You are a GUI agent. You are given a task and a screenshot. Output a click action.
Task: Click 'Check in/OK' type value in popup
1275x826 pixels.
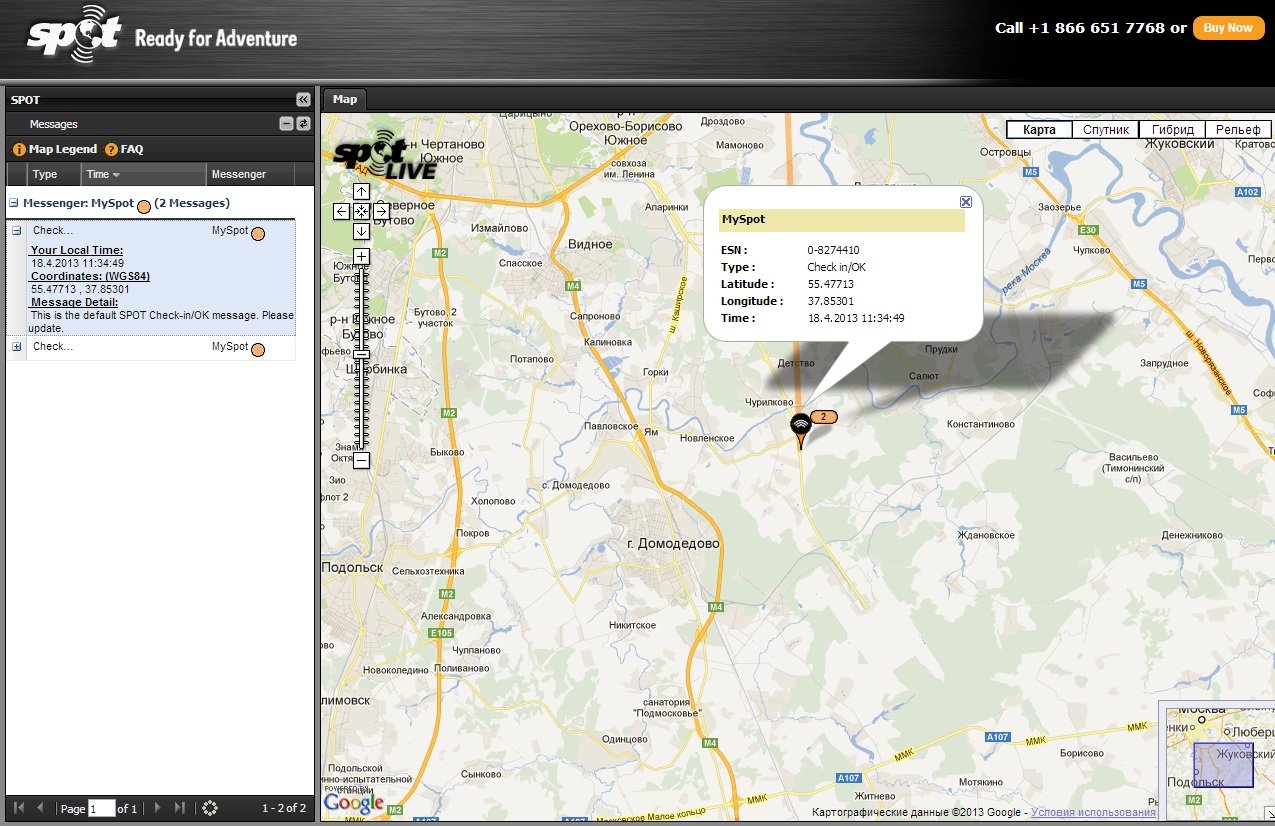837,267
